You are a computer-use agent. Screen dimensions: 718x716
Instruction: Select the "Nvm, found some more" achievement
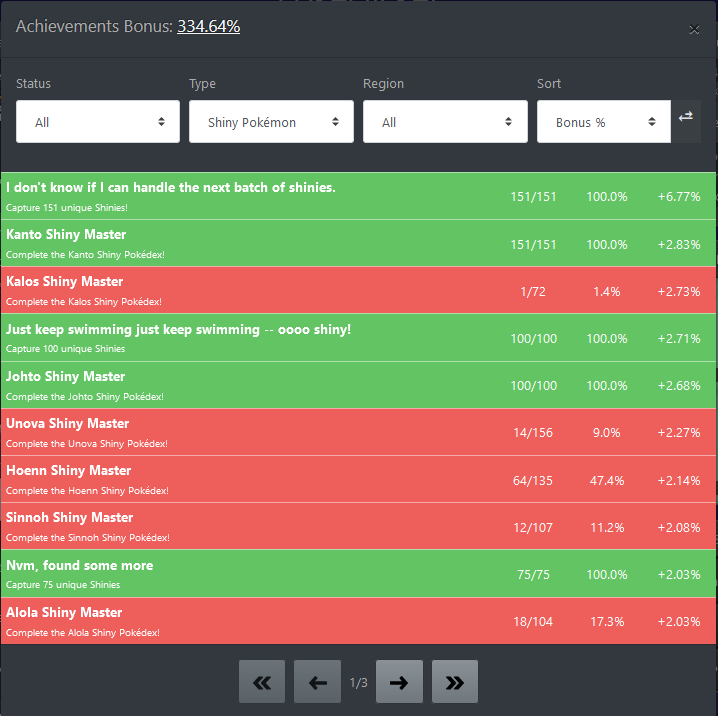[358, 574]
